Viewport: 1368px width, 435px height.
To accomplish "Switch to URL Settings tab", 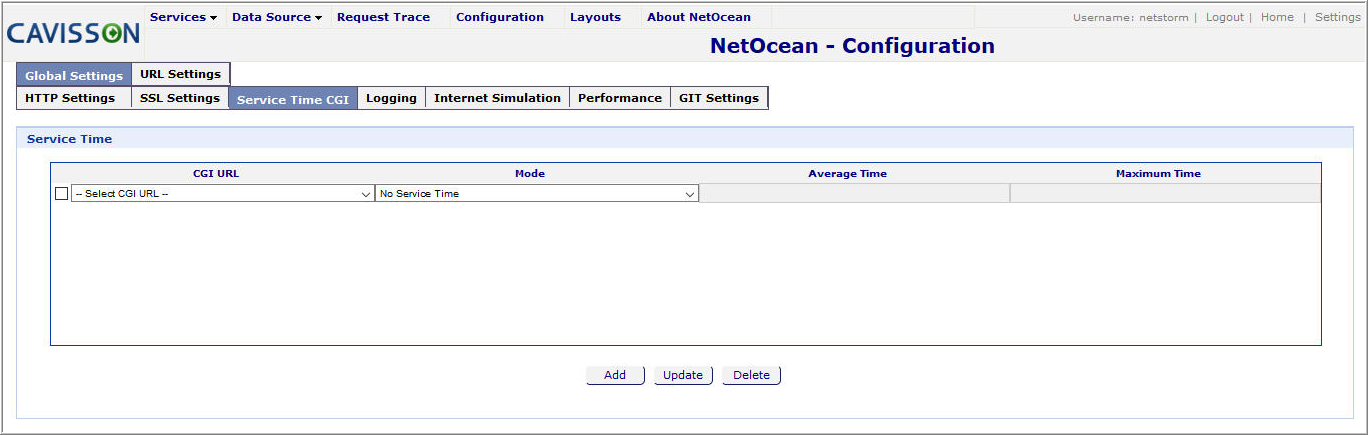I will (181, 74).
